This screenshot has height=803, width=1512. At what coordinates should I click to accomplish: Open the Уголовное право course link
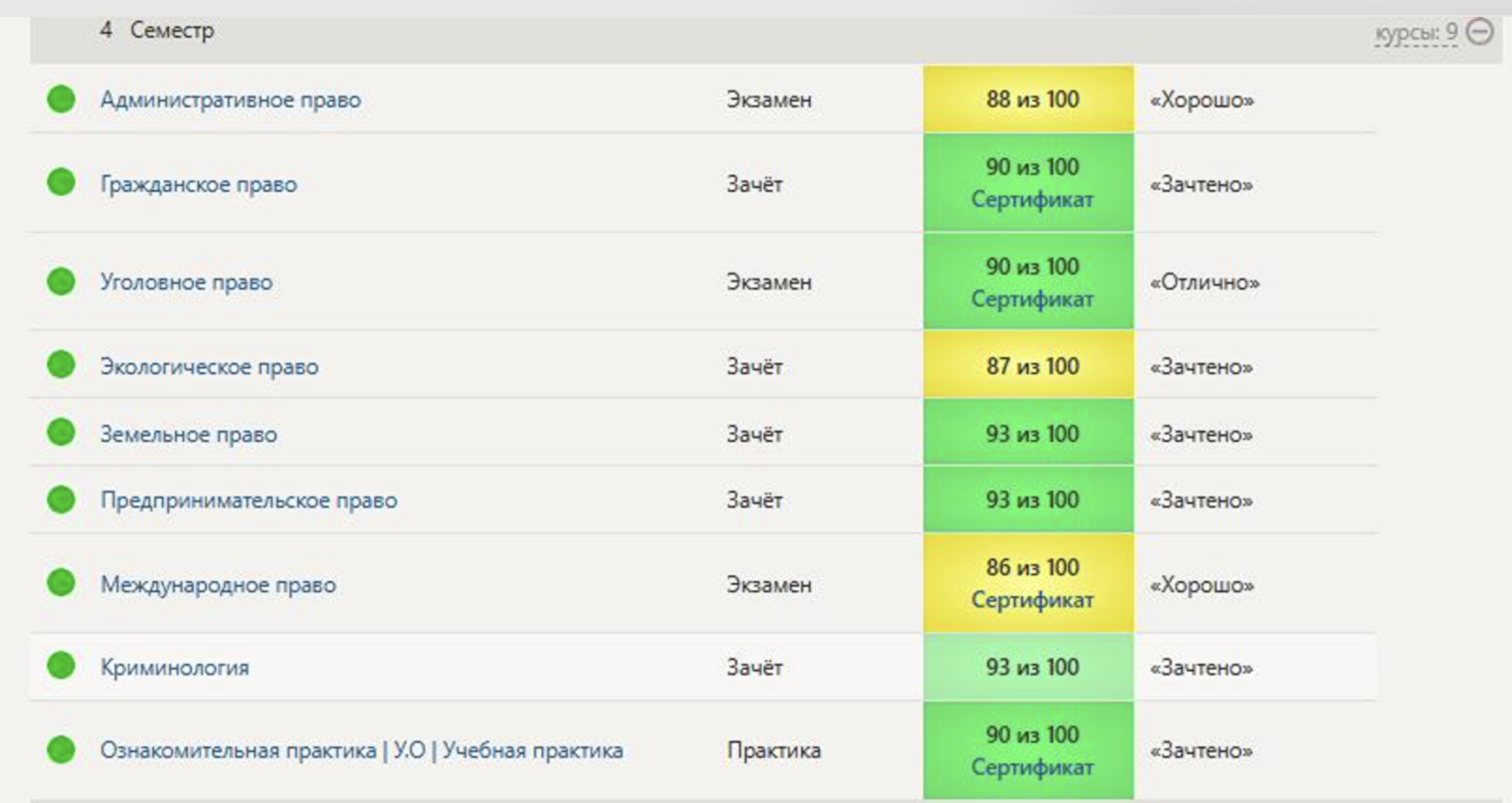click(186, 282)
